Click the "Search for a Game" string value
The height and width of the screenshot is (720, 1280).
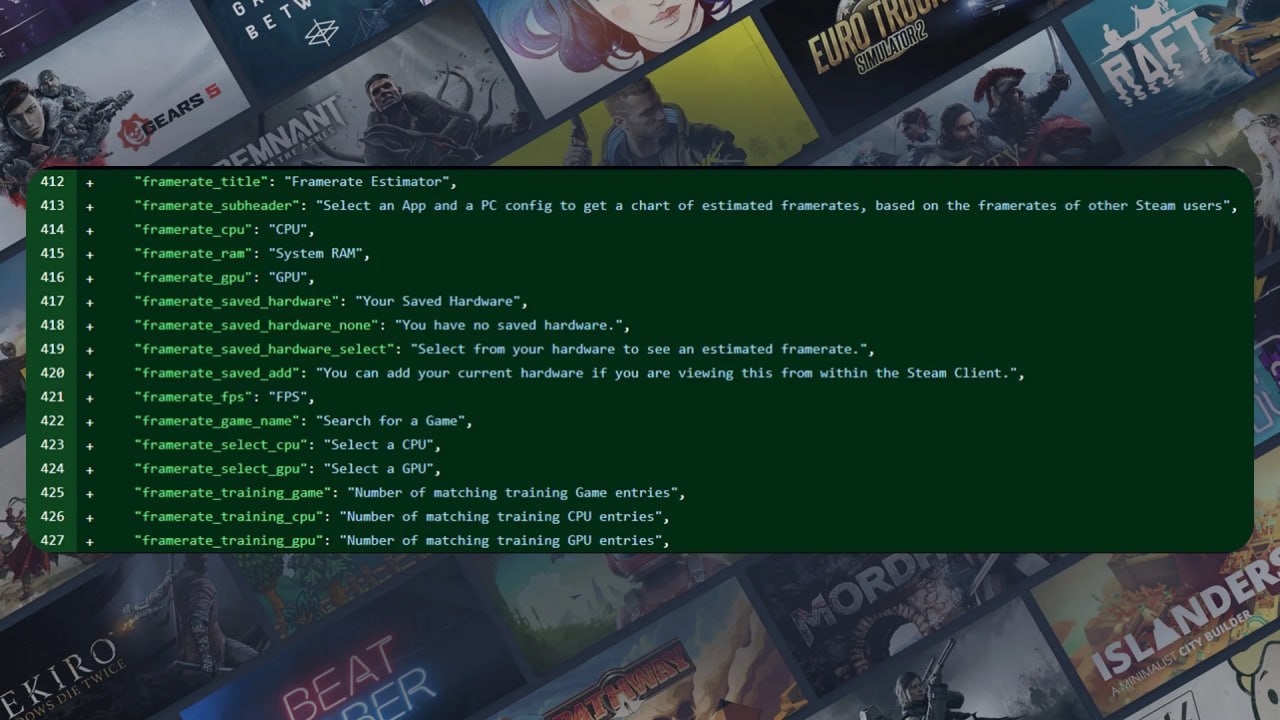coord(393,421)
